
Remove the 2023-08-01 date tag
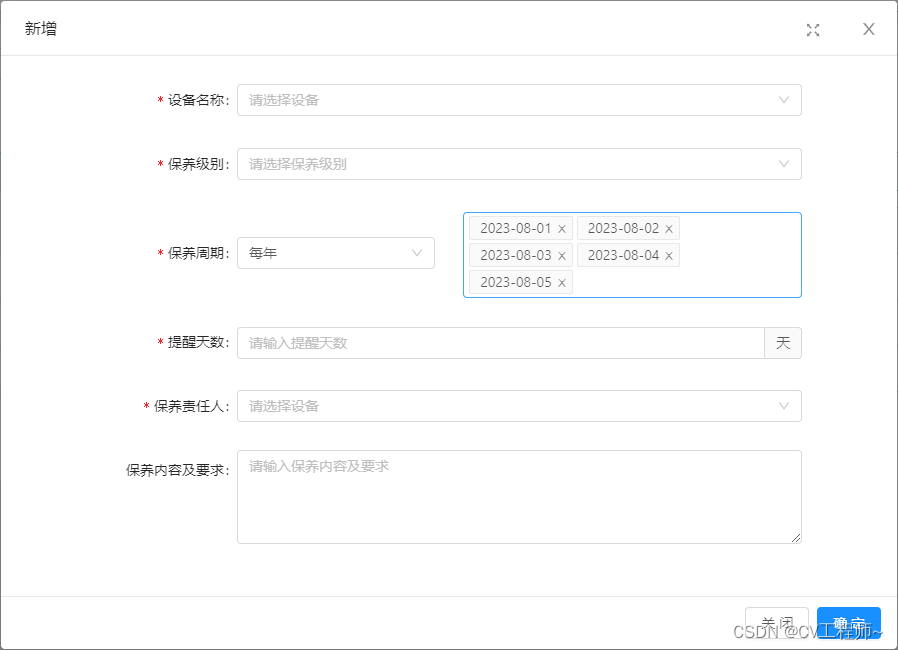[562, 229]
